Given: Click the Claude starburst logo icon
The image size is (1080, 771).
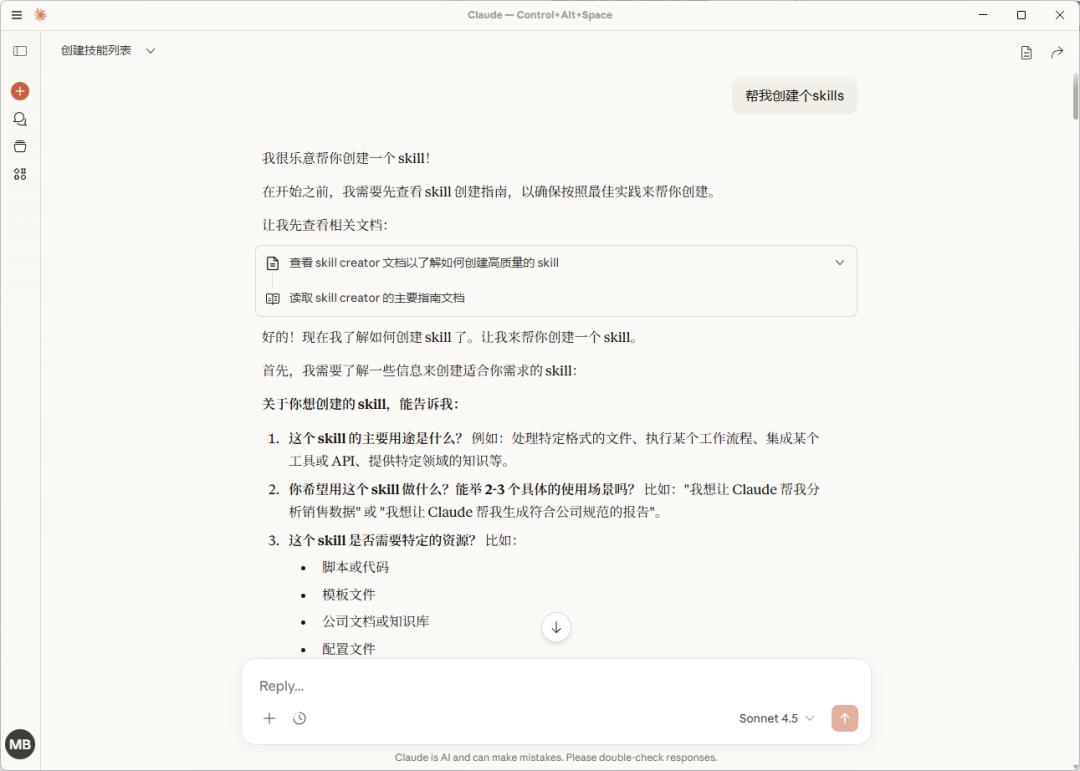Looking at the screenshot, I should [40, 15].
